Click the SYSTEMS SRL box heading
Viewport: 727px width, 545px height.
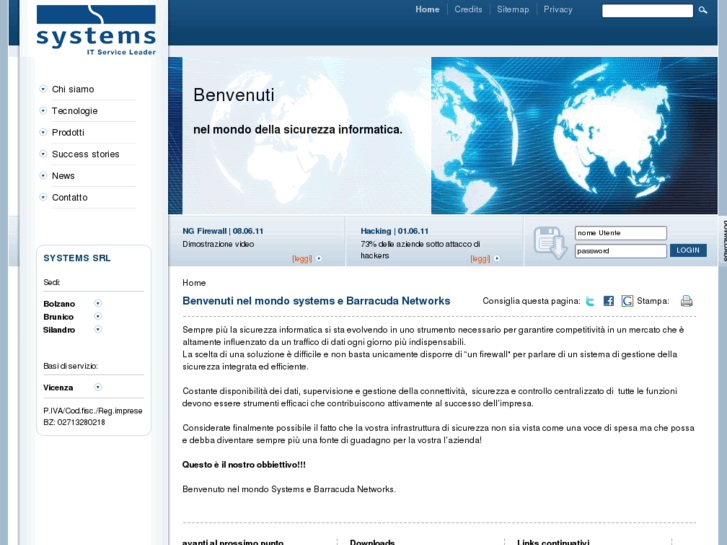(77, 258)
